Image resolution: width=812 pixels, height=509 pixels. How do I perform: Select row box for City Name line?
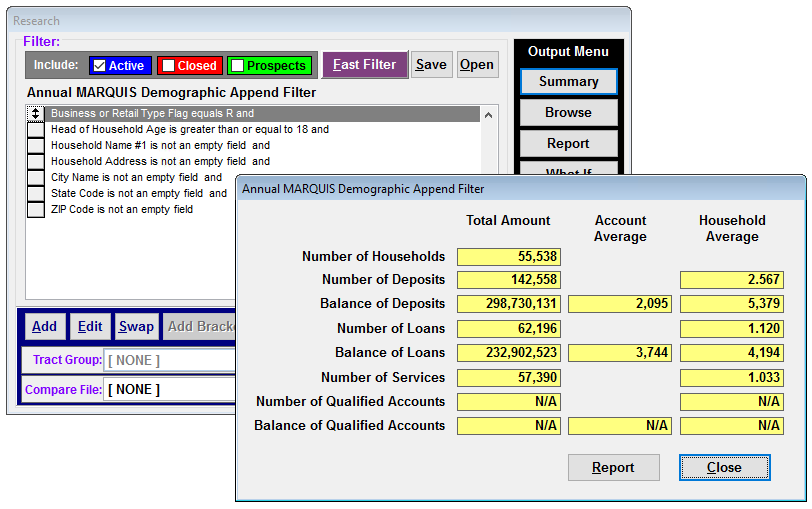(36, 178)
